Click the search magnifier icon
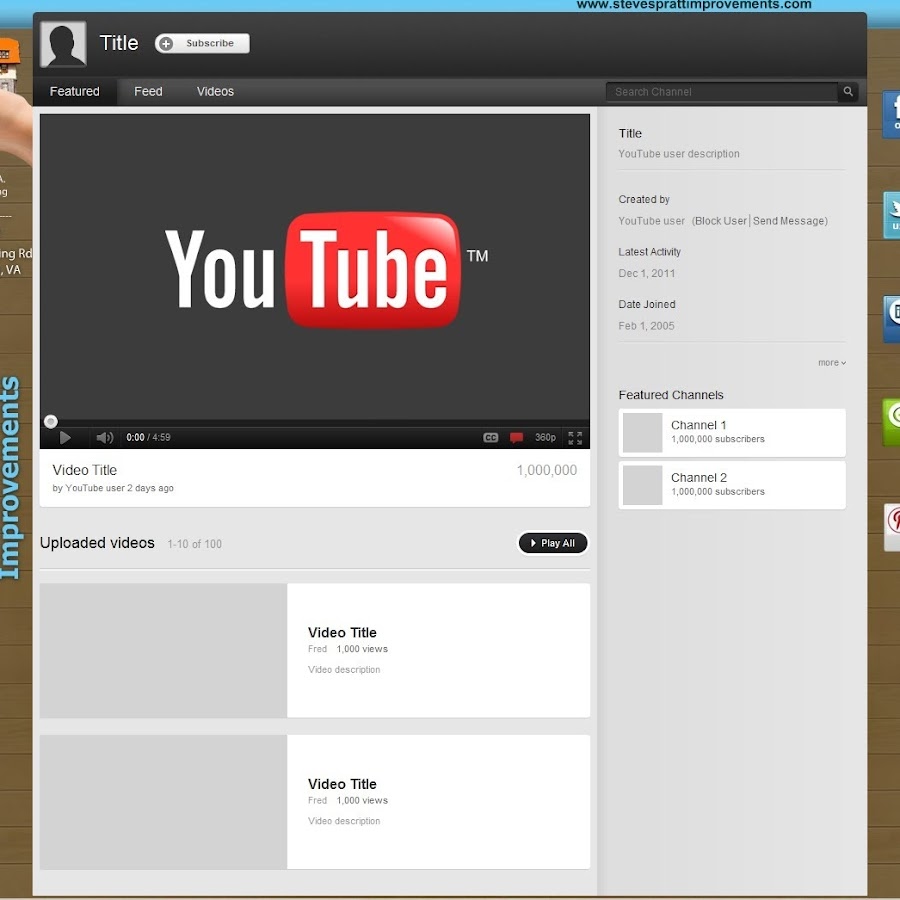 point(848,91)
